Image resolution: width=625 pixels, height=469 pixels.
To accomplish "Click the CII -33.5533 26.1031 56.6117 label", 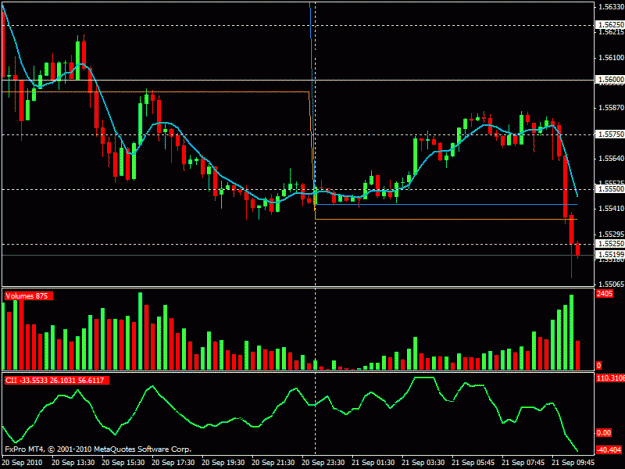I will click(x=57, y=381).
